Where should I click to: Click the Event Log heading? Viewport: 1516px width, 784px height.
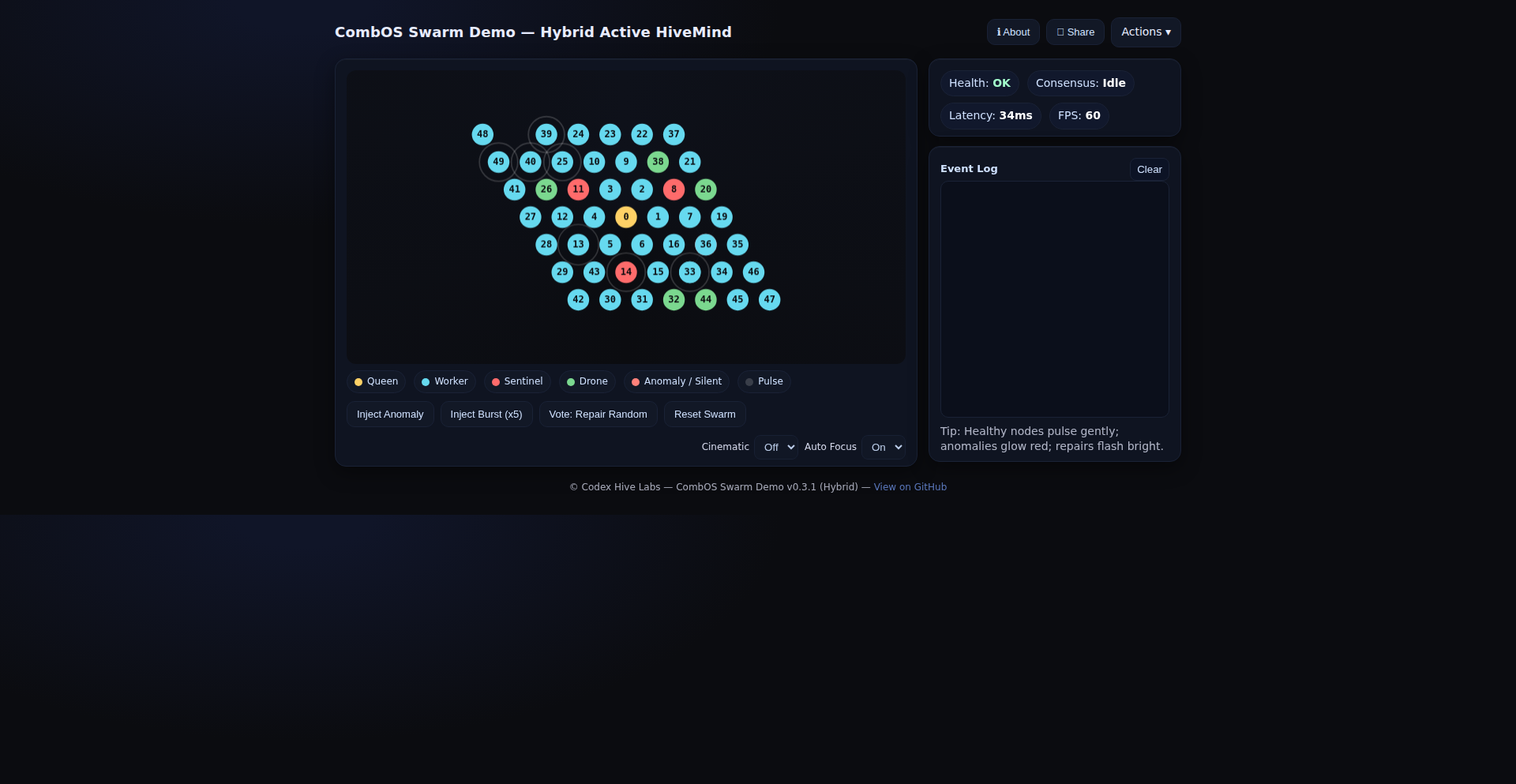969,169
